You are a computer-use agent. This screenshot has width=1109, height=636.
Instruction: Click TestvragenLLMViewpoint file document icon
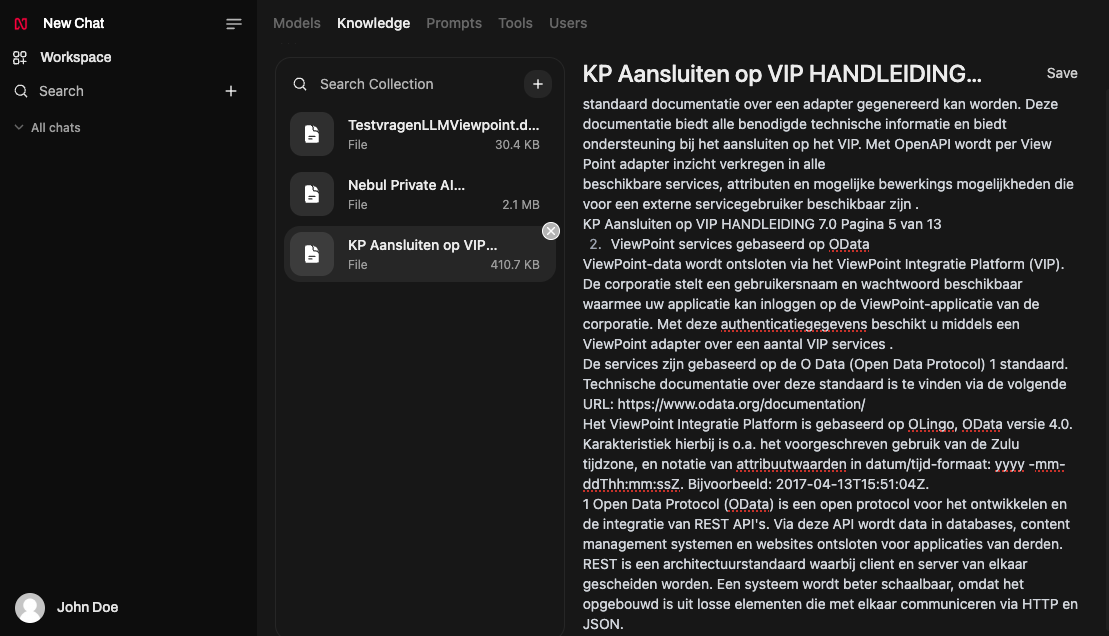[312, 134]
